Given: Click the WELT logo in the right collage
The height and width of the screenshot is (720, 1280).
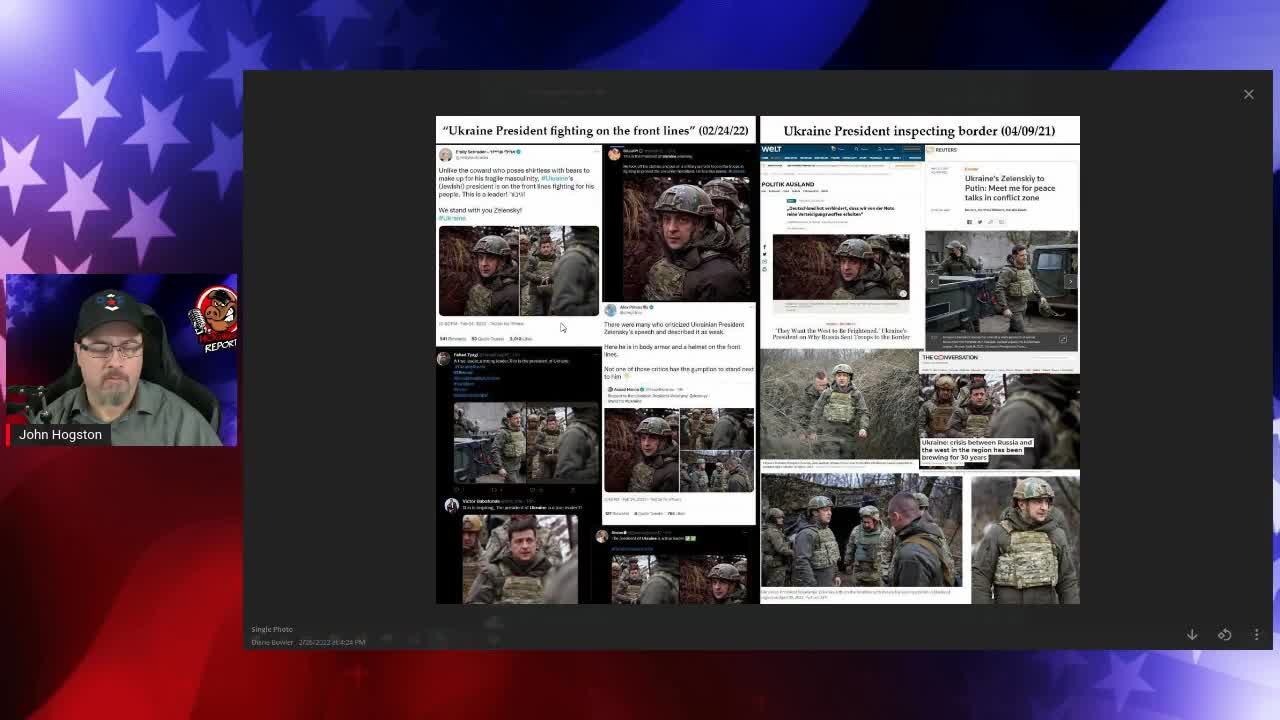Looking at the screenshot, I should pos(772,150).
